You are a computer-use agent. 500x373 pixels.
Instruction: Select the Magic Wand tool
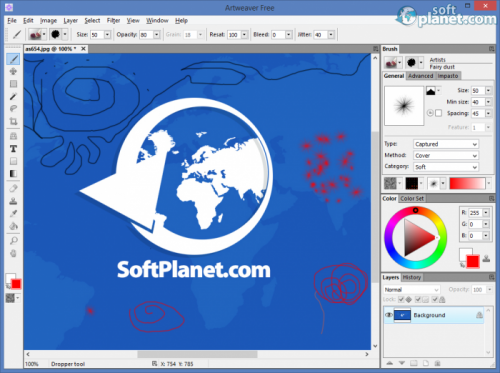pos(13,96)
